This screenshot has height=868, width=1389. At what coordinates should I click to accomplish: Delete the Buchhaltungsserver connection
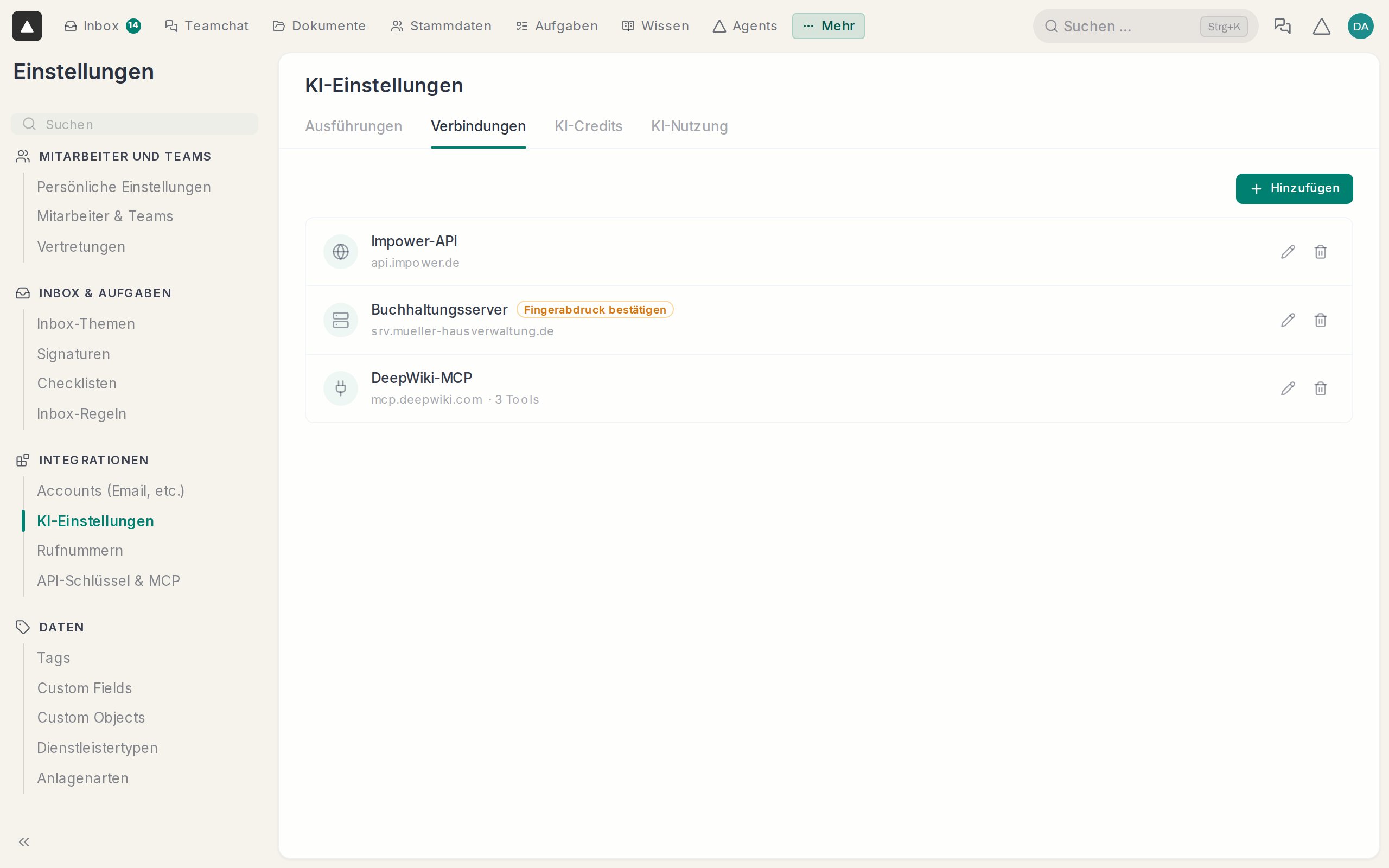(1320, 320)
